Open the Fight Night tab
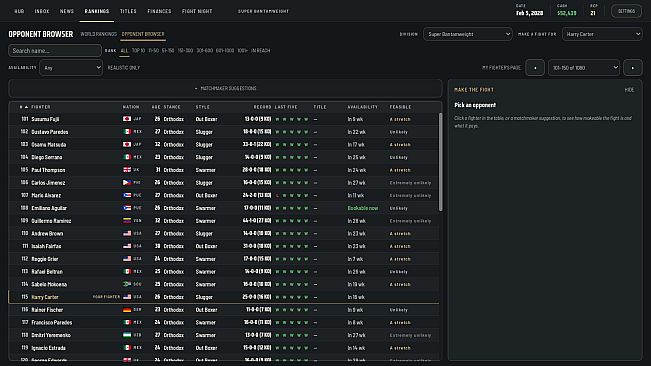 197,11
